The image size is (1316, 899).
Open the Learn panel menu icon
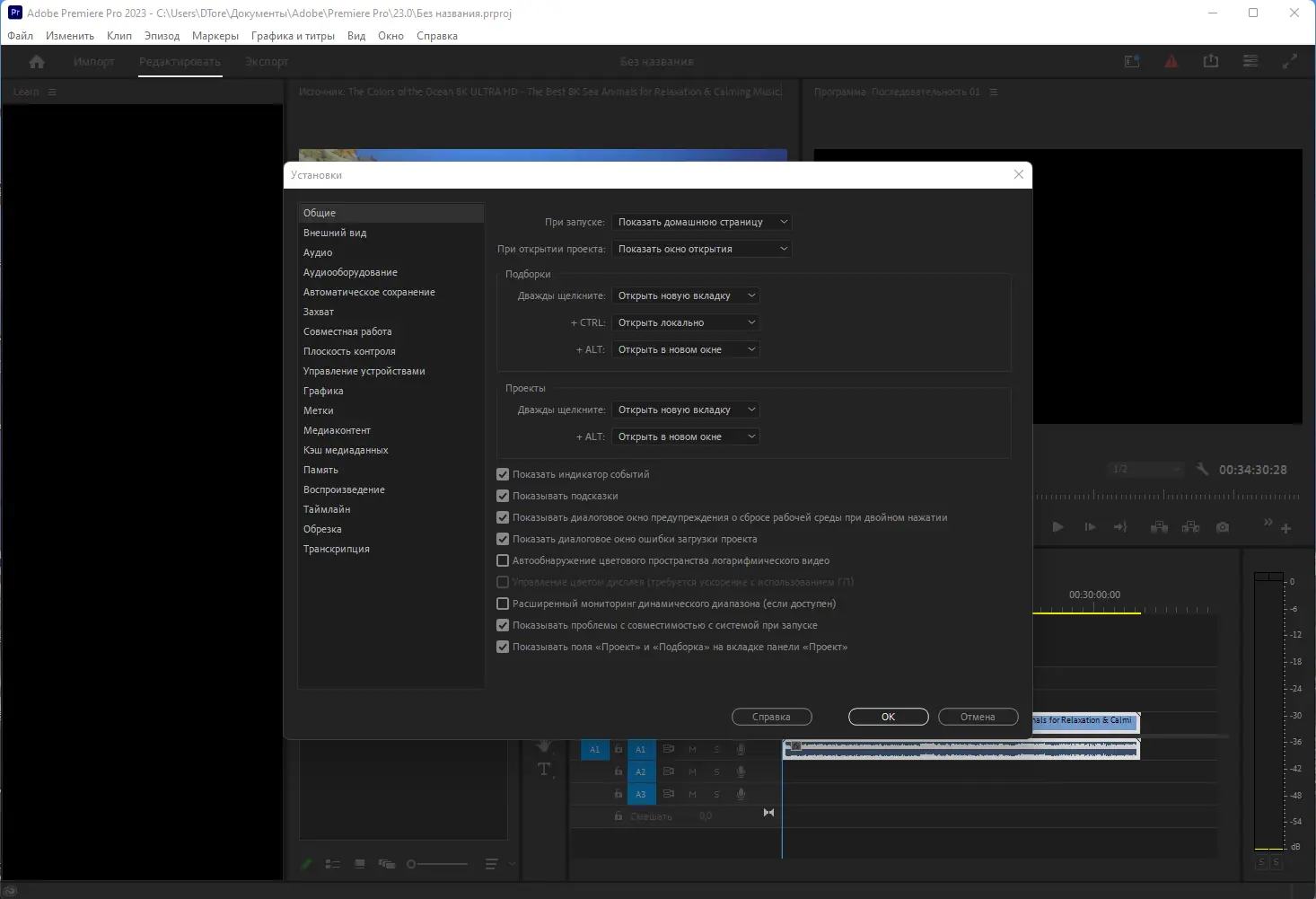pyautogui.click(x=52, y=92)
